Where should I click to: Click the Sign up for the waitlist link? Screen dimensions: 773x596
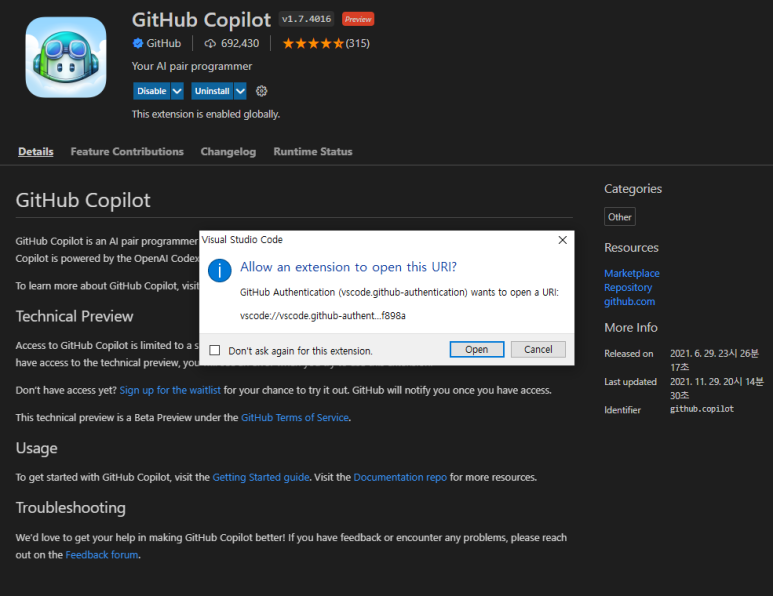[x=170, y=390]
